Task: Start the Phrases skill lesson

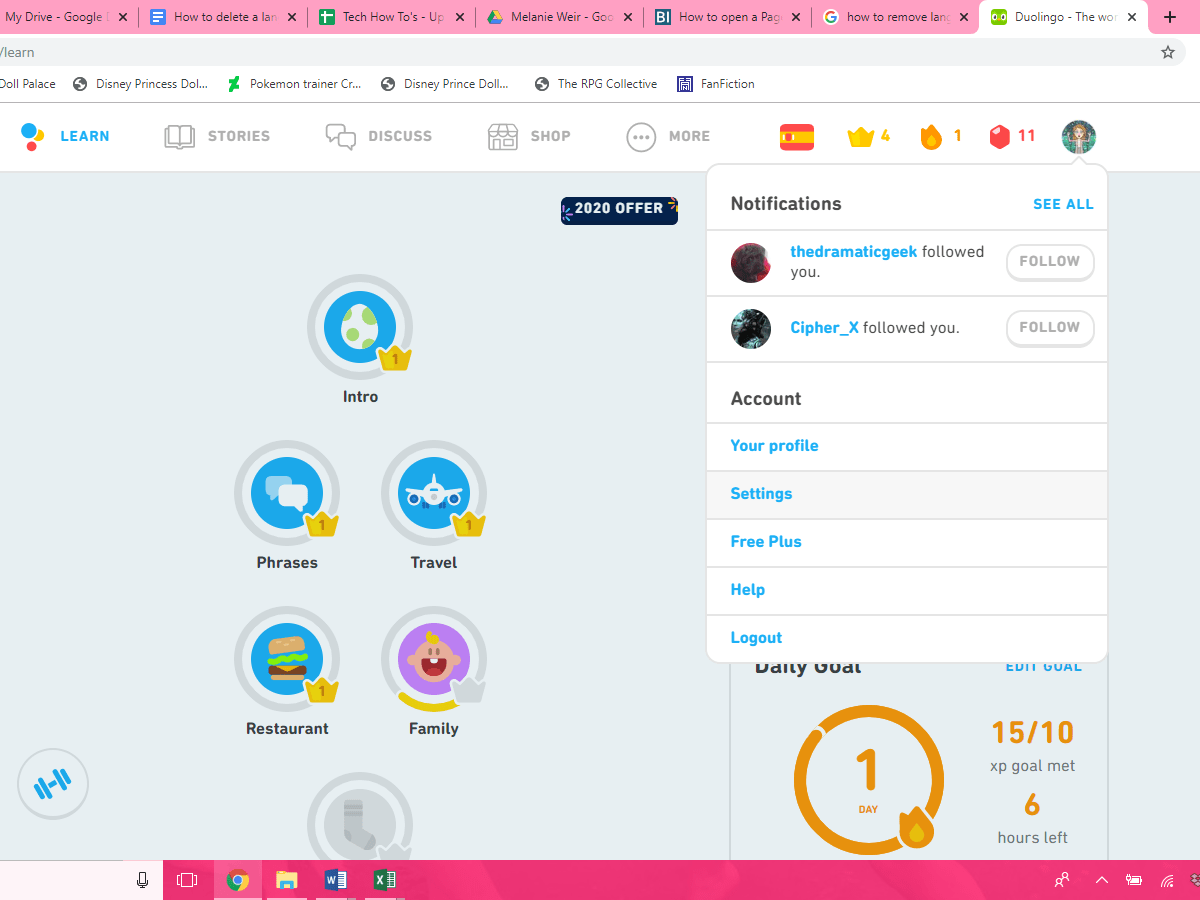Action: pos(287,493)
